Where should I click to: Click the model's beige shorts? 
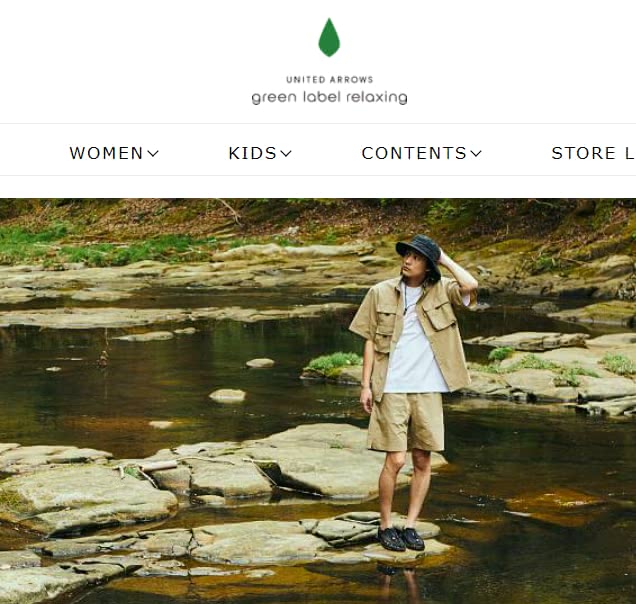click(x=406, y=422)
